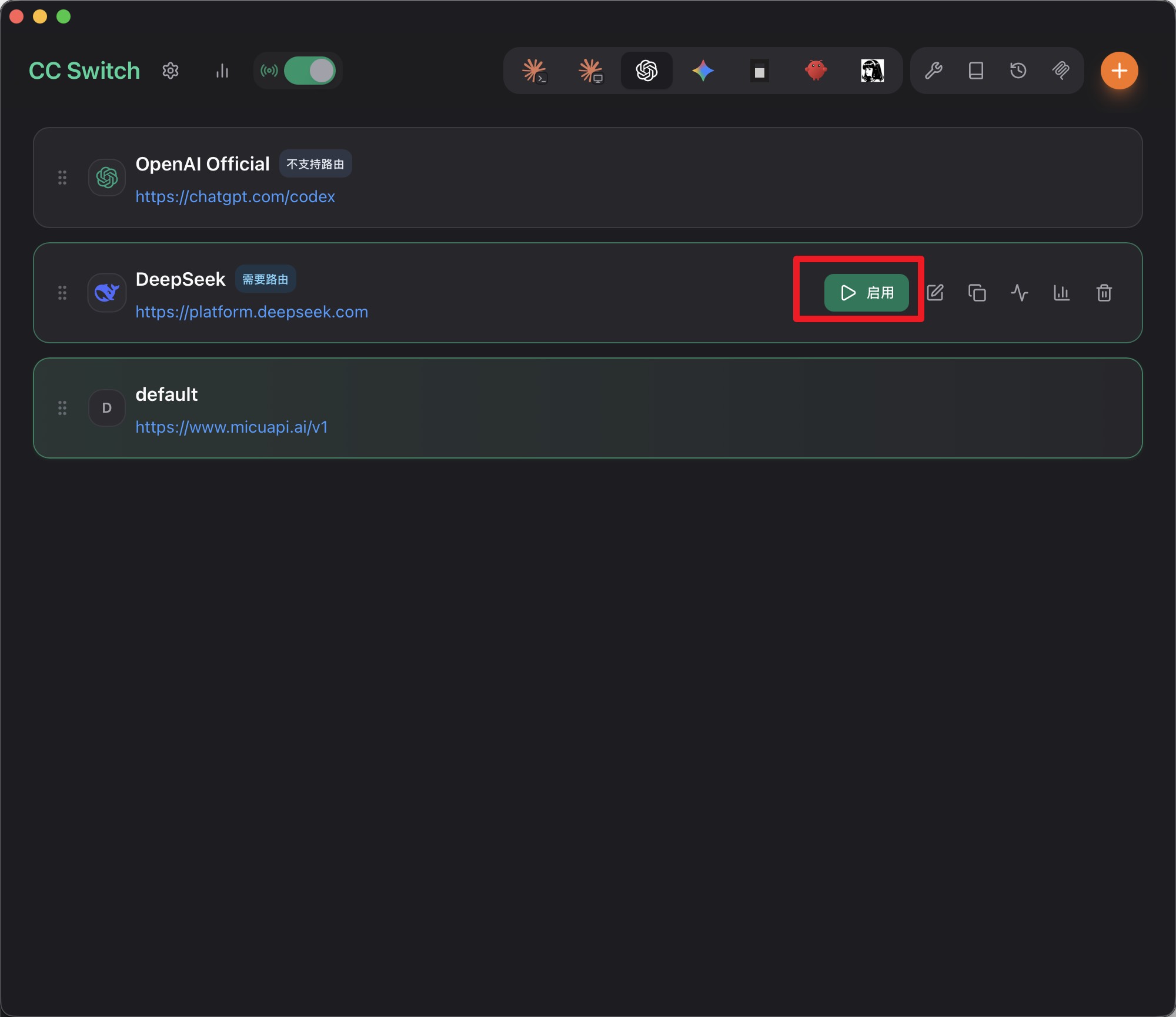
Task: Open the settings gear next to CC Switch
Action: coord(171,71)
